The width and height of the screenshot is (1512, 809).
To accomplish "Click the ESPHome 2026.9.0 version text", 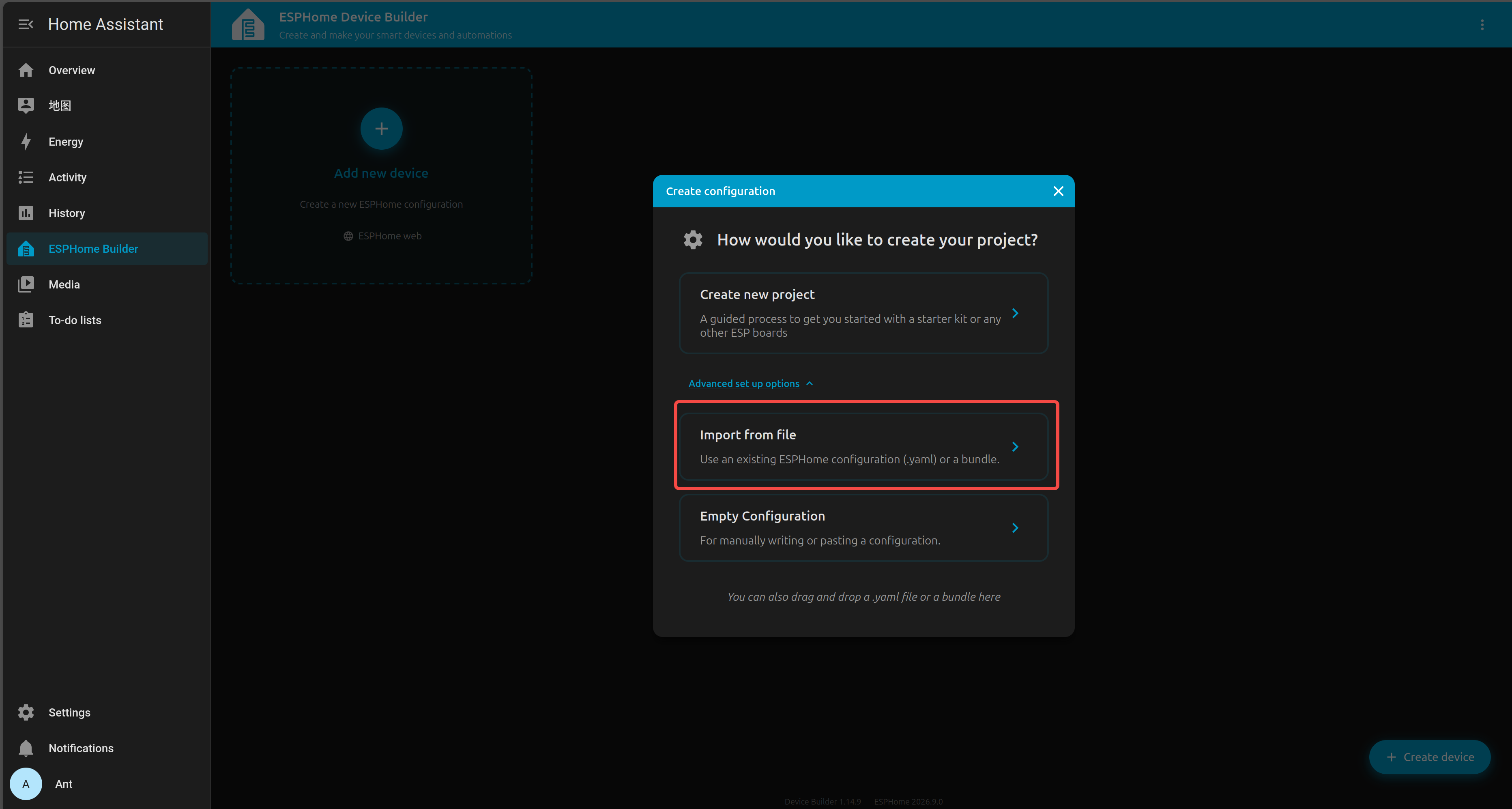I will (908, 802).
